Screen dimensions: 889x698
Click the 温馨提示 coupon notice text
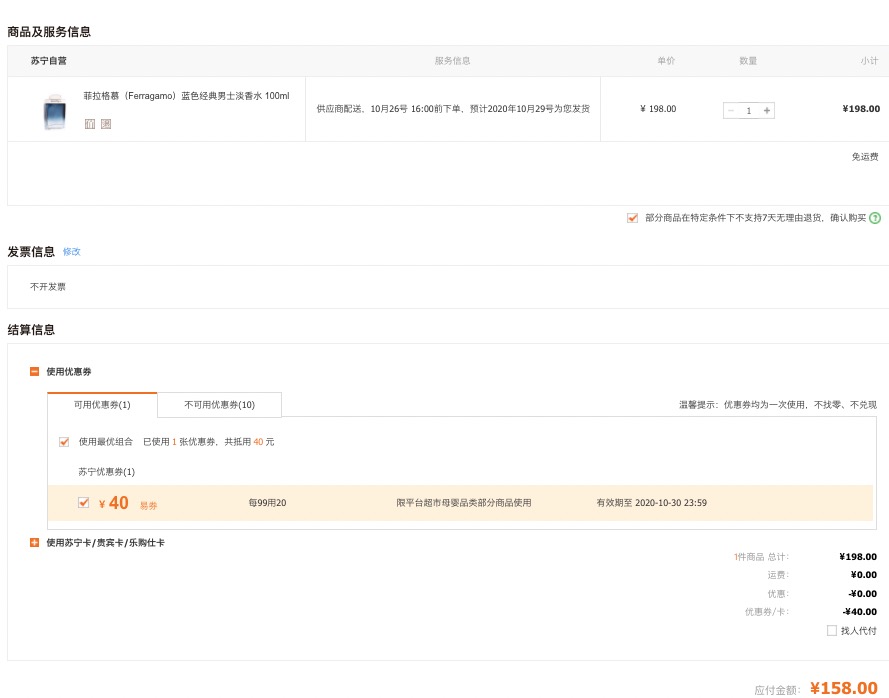click(778, 405)
